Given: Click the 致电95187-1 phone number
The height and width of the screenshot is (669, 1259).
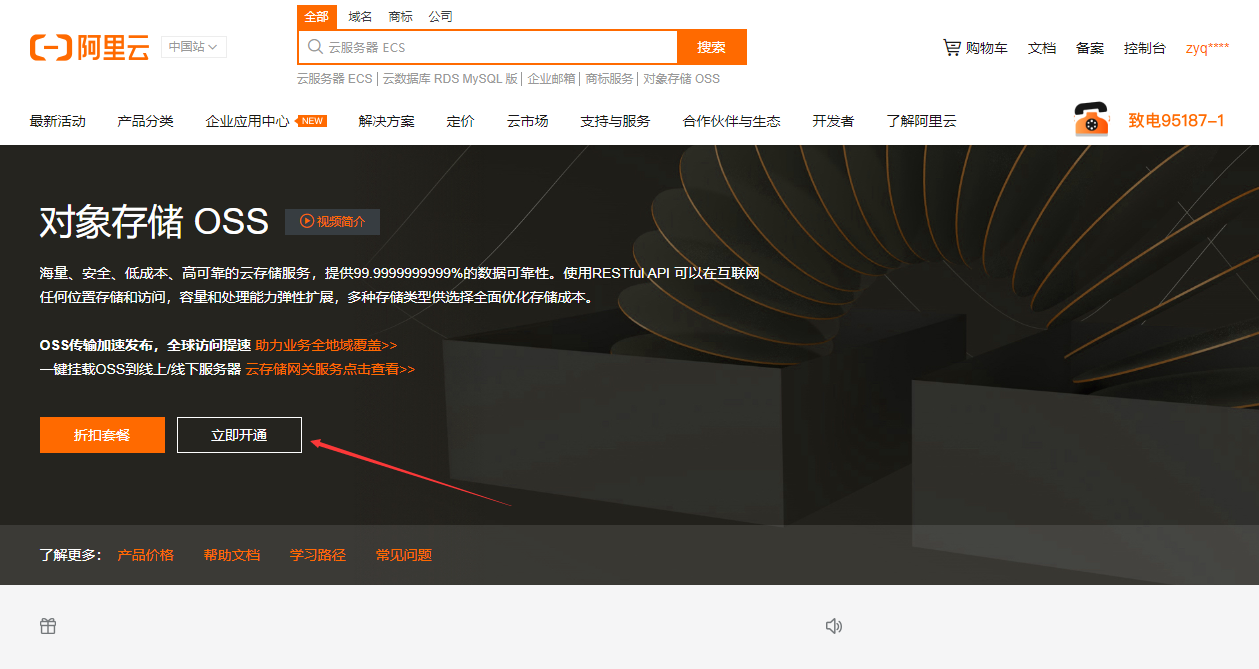Looking at the screenshot, I should [x=1177, y=121].
